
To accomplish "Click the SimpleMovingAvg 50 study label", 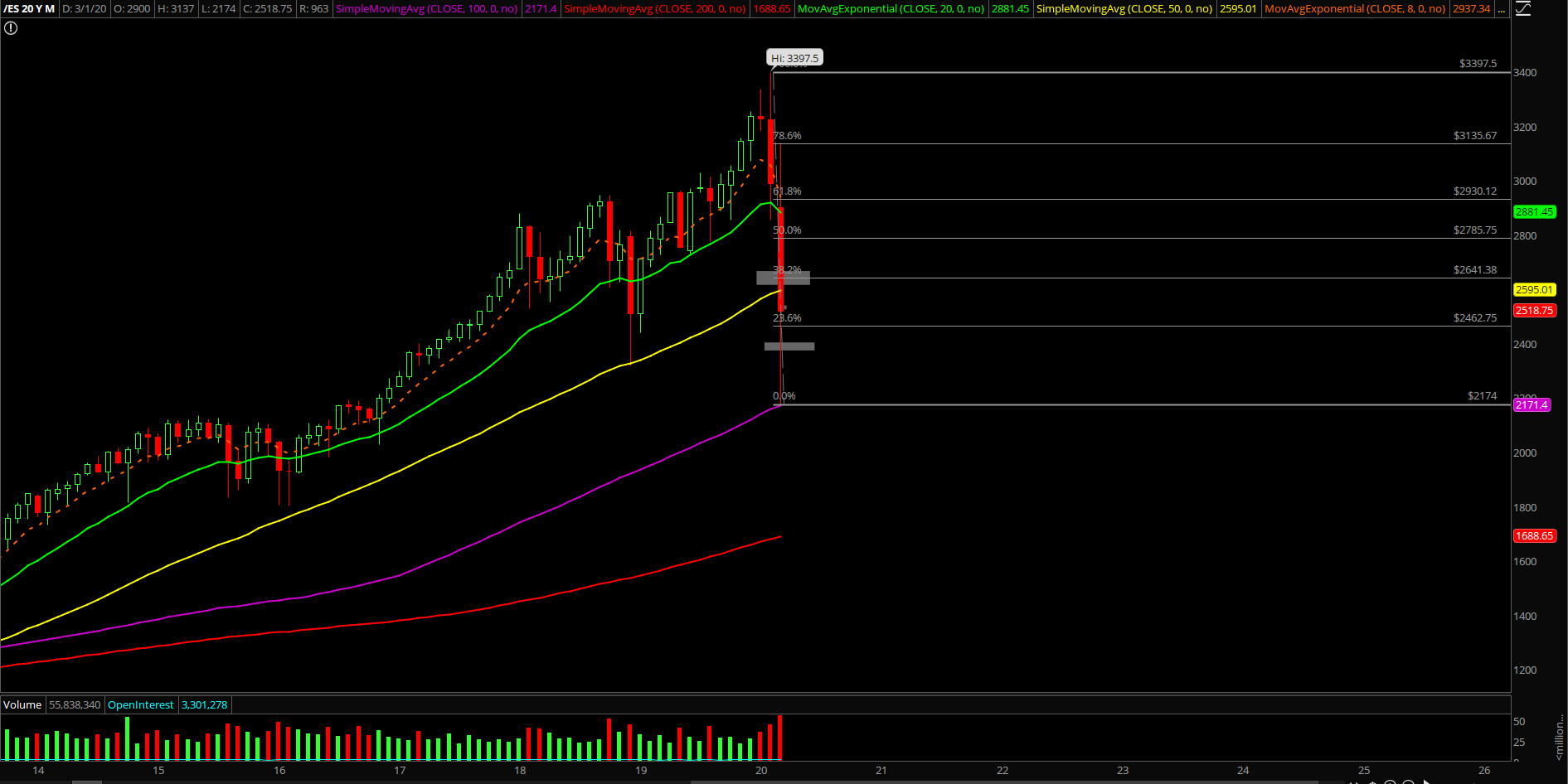I will tap(1124, 9).
